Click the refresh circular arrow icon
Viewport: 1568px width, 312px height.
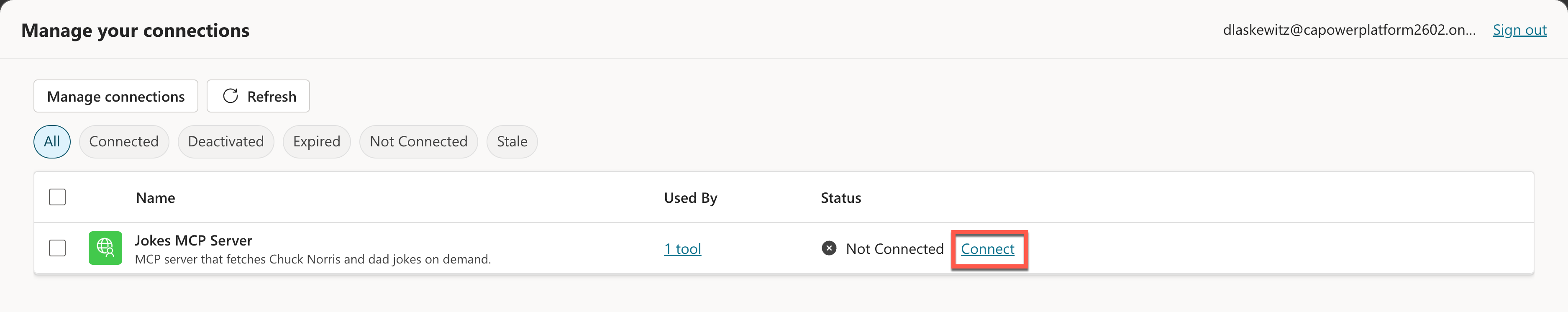[230, 95]
